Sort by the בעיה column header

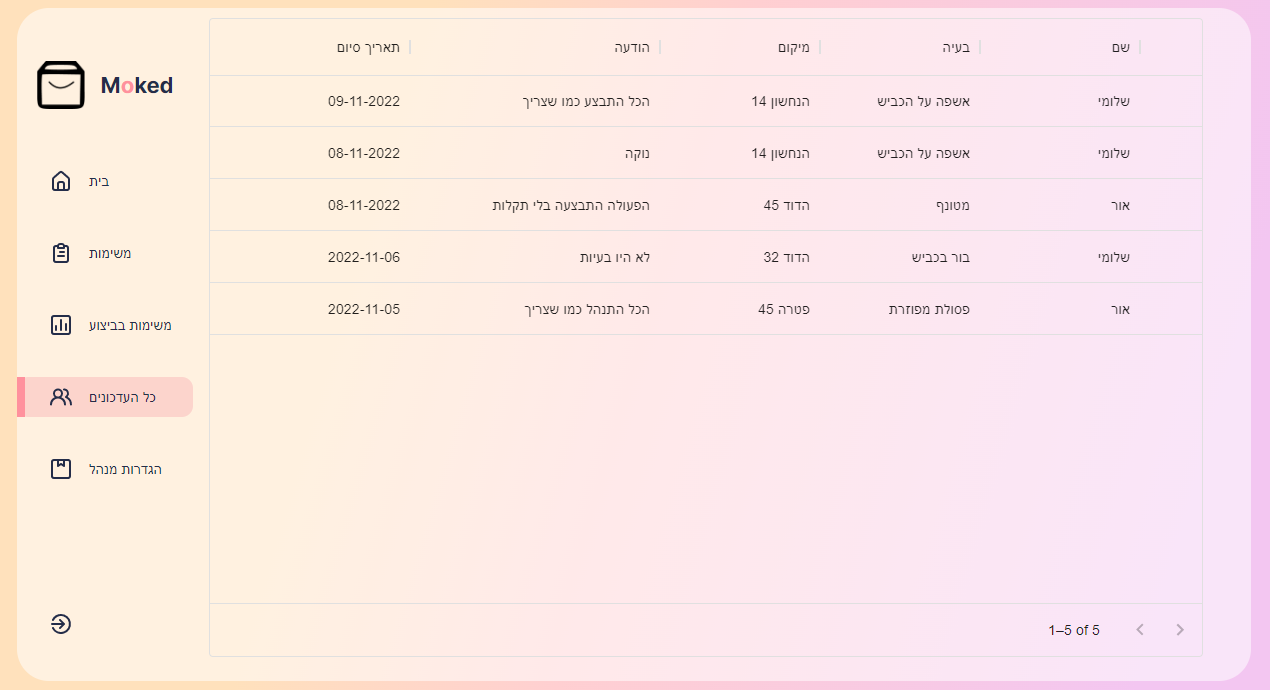(x=956, y=47)
